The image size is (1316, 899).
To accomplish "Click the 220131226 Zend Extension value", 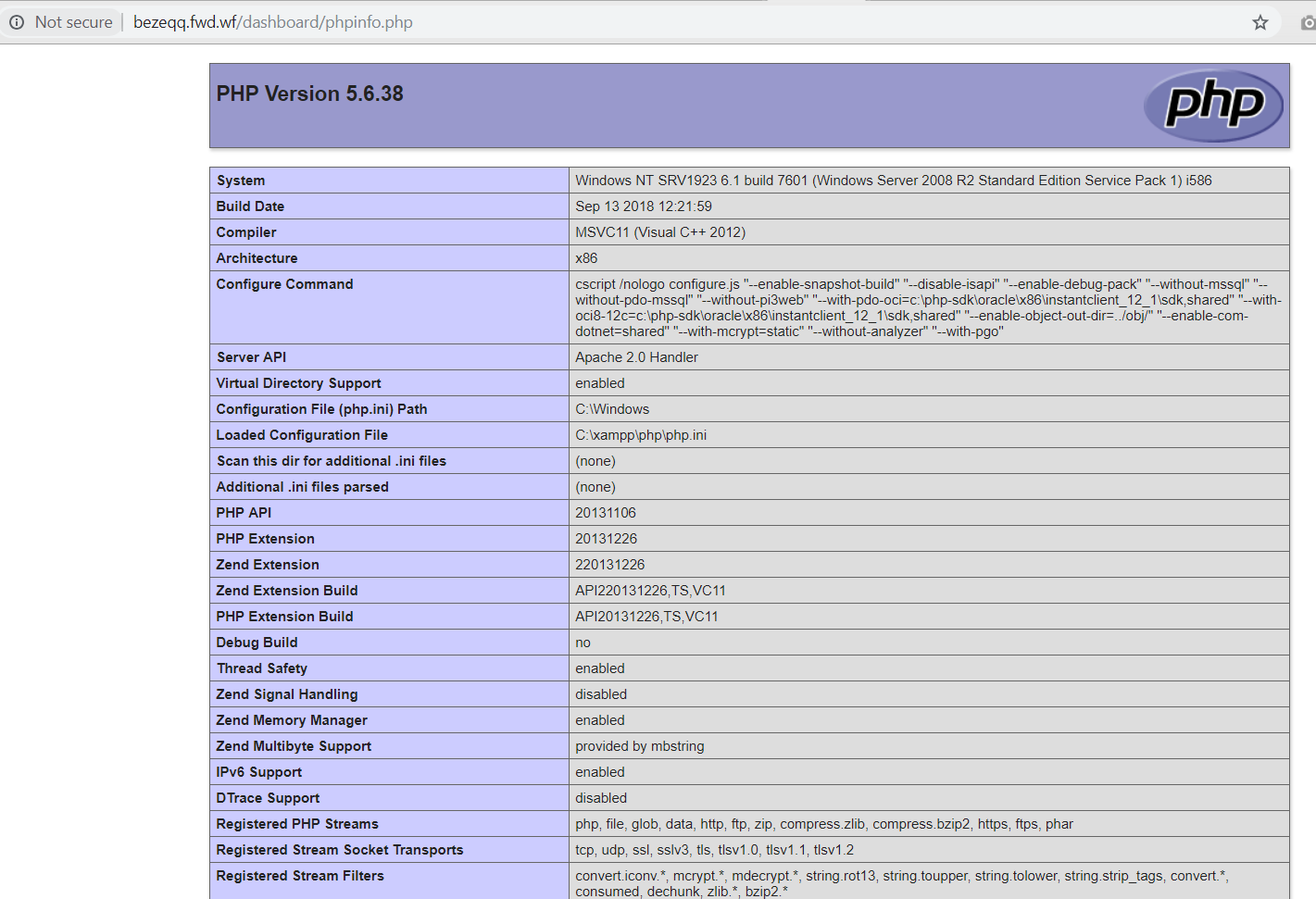I will click(x=610, y=565).
